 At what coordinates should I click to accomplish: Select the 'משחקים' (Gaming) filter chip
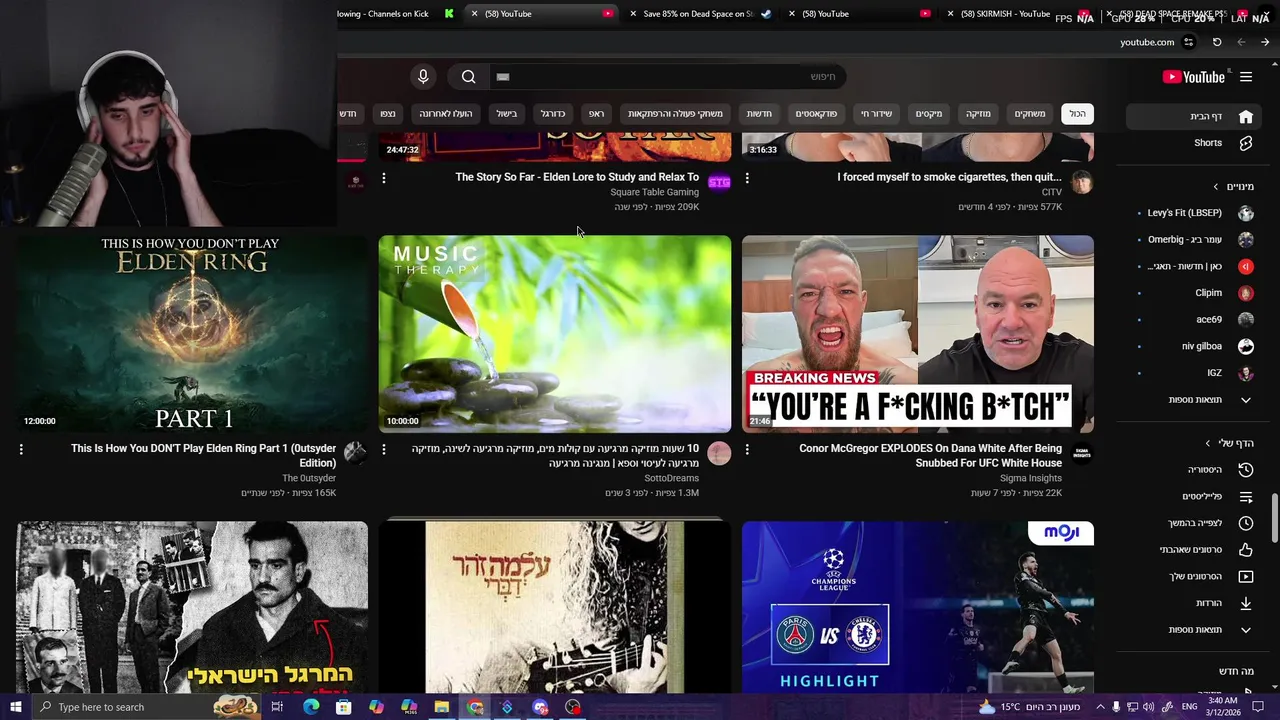[x=1030, y=114]
